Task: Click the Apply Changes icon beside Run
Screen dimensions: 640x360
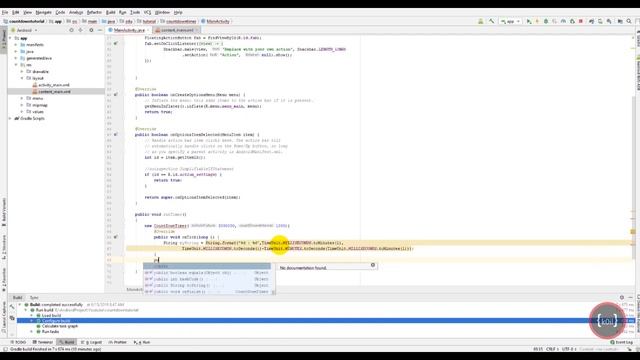Action: pos(537,21)
